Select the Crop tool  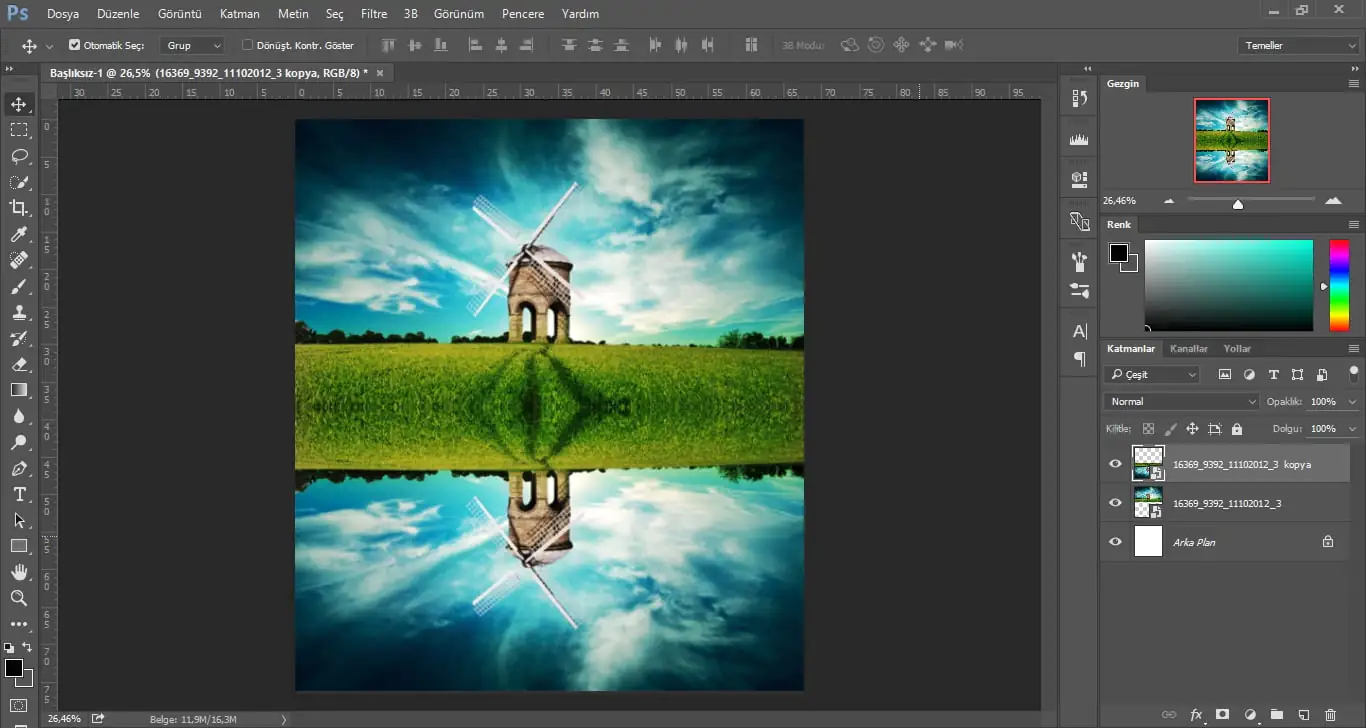point(19,208)
